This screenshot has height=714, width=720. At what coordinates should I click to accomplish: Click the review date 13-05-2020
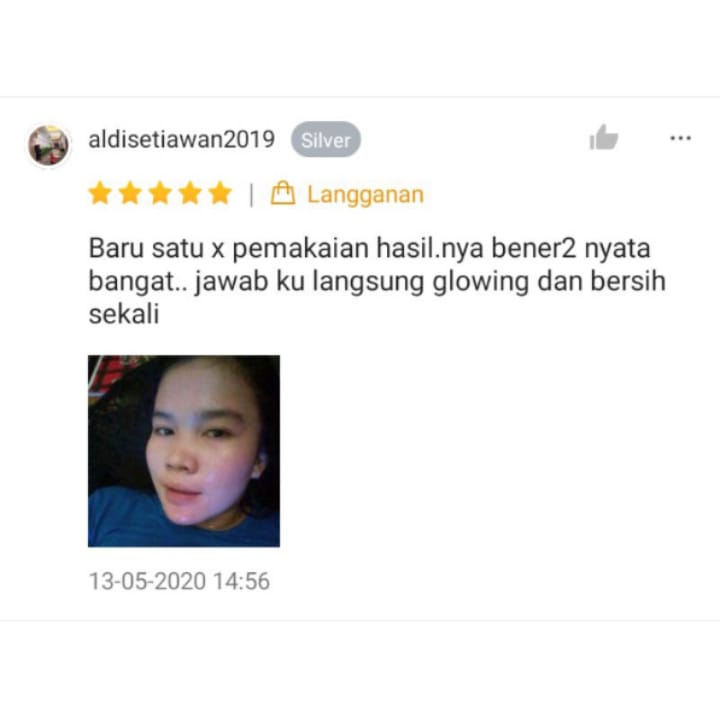pyautogui.click(x=147, y=581)
